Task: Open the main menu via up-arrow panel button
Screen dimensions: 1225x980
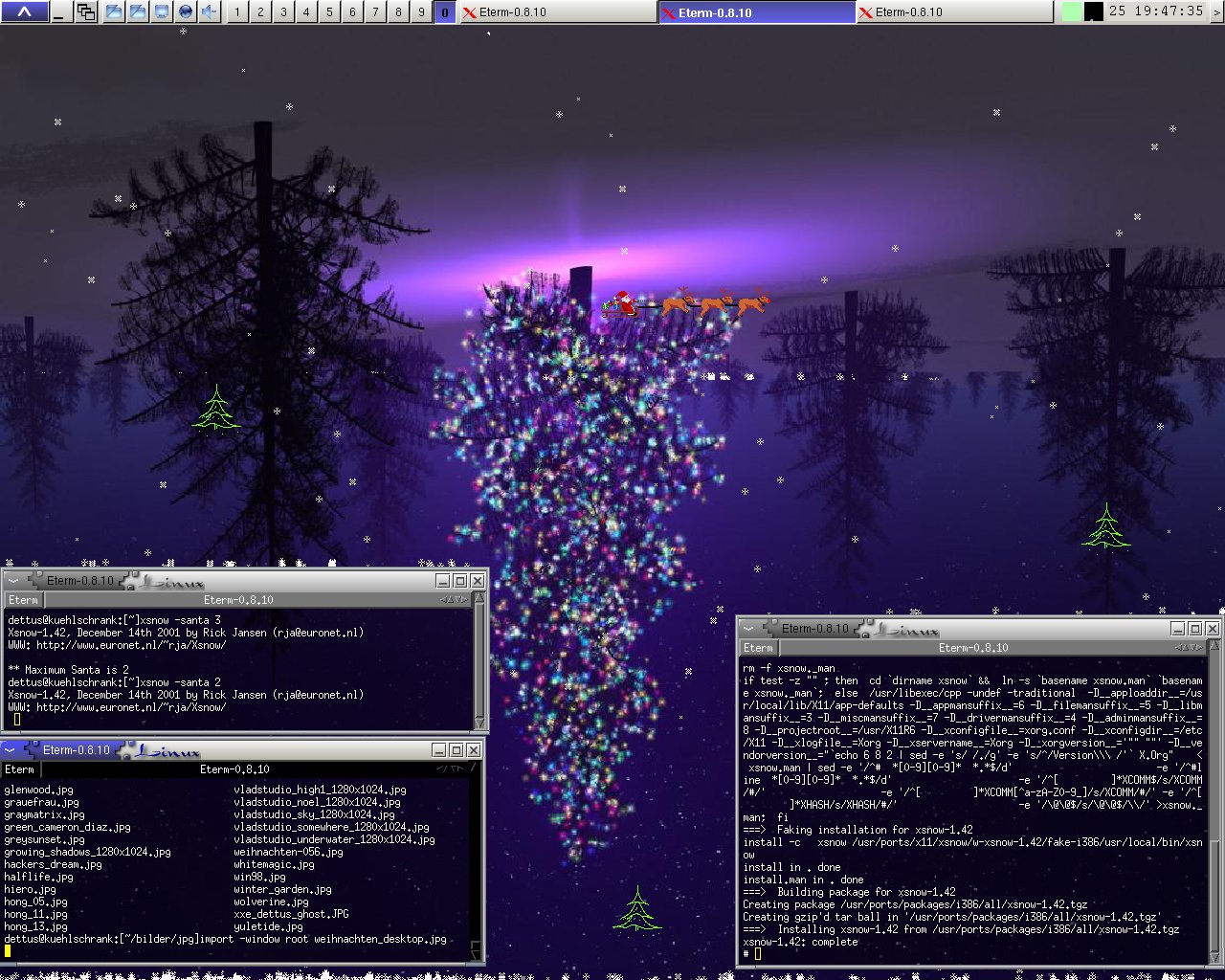Action: click(x=25, y=11)
